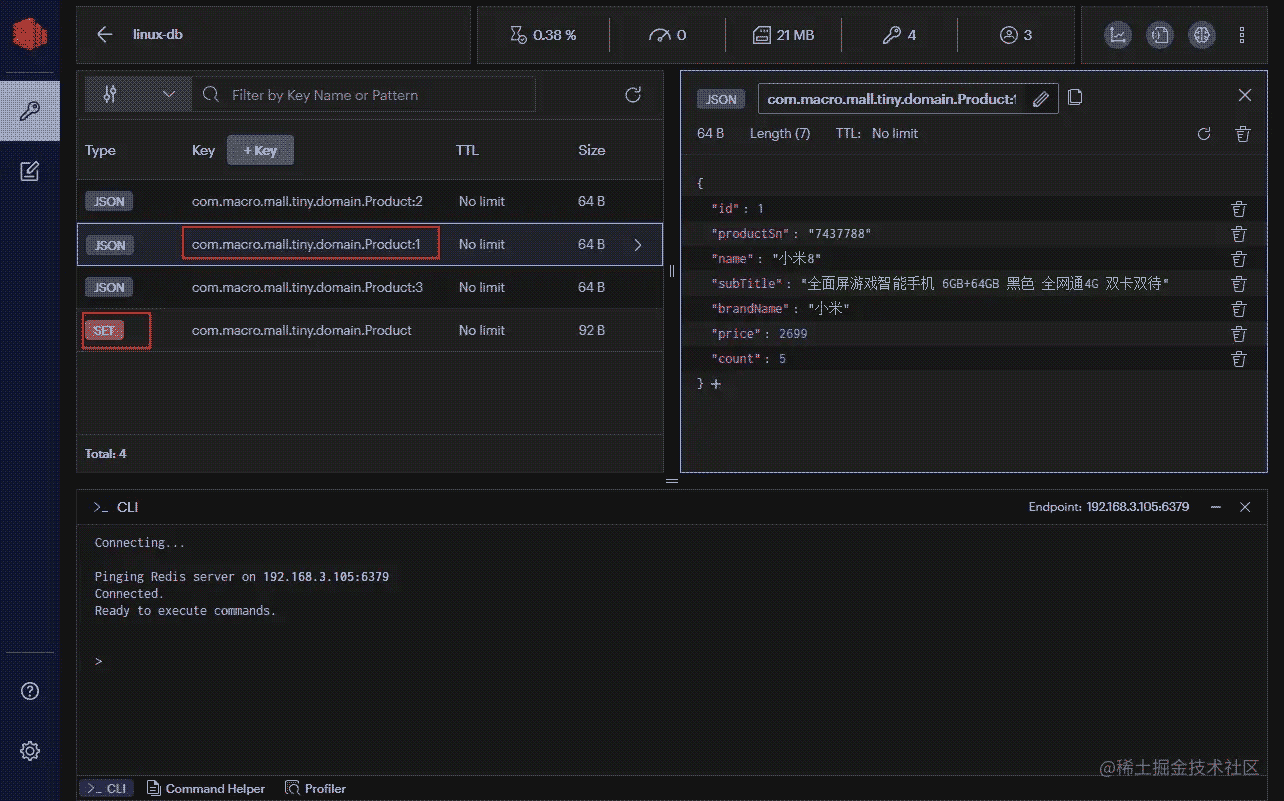
Task: Refresh the key list
Action: click(632, 95)
